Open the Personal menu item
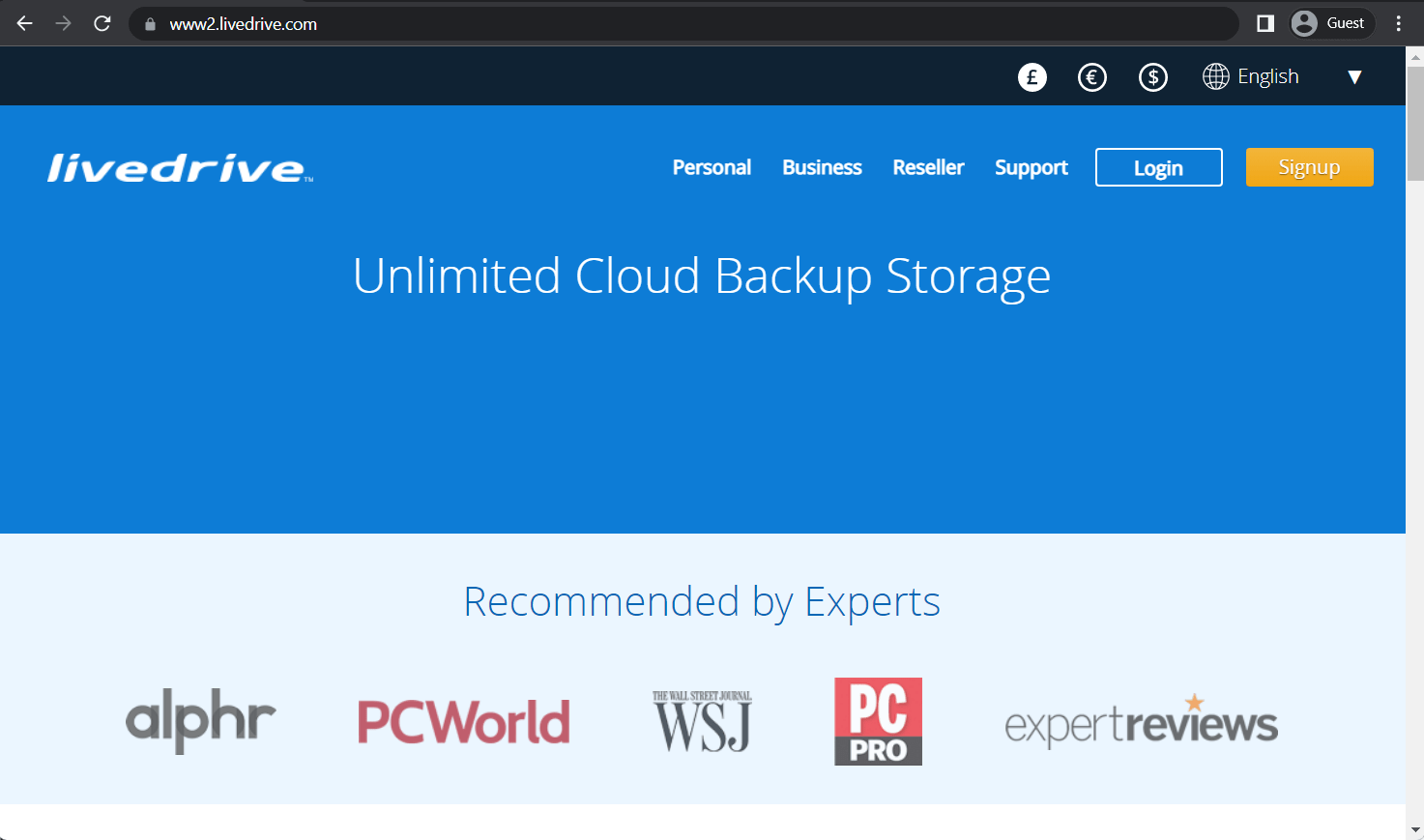The height and width of the screenshot is (840, 1424). pos(712,167)
